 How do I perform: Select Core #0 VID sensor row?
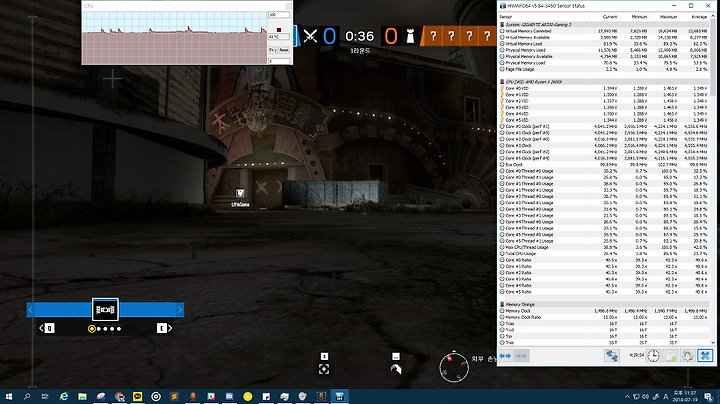[x=604, y=88]
